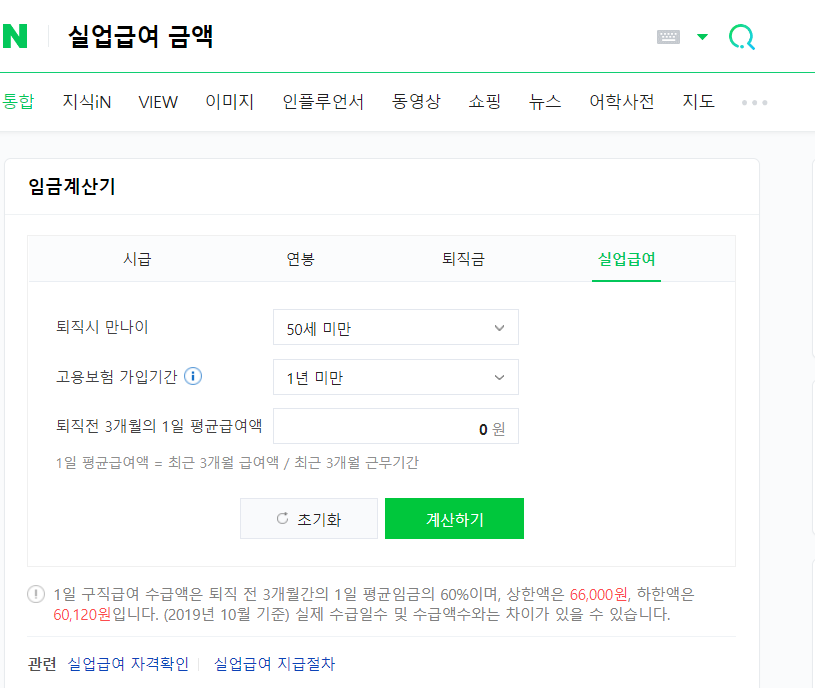Open the 뉴스 search category
The width and height of the screenshot is (815, 688).
click(x=543, y=101)
